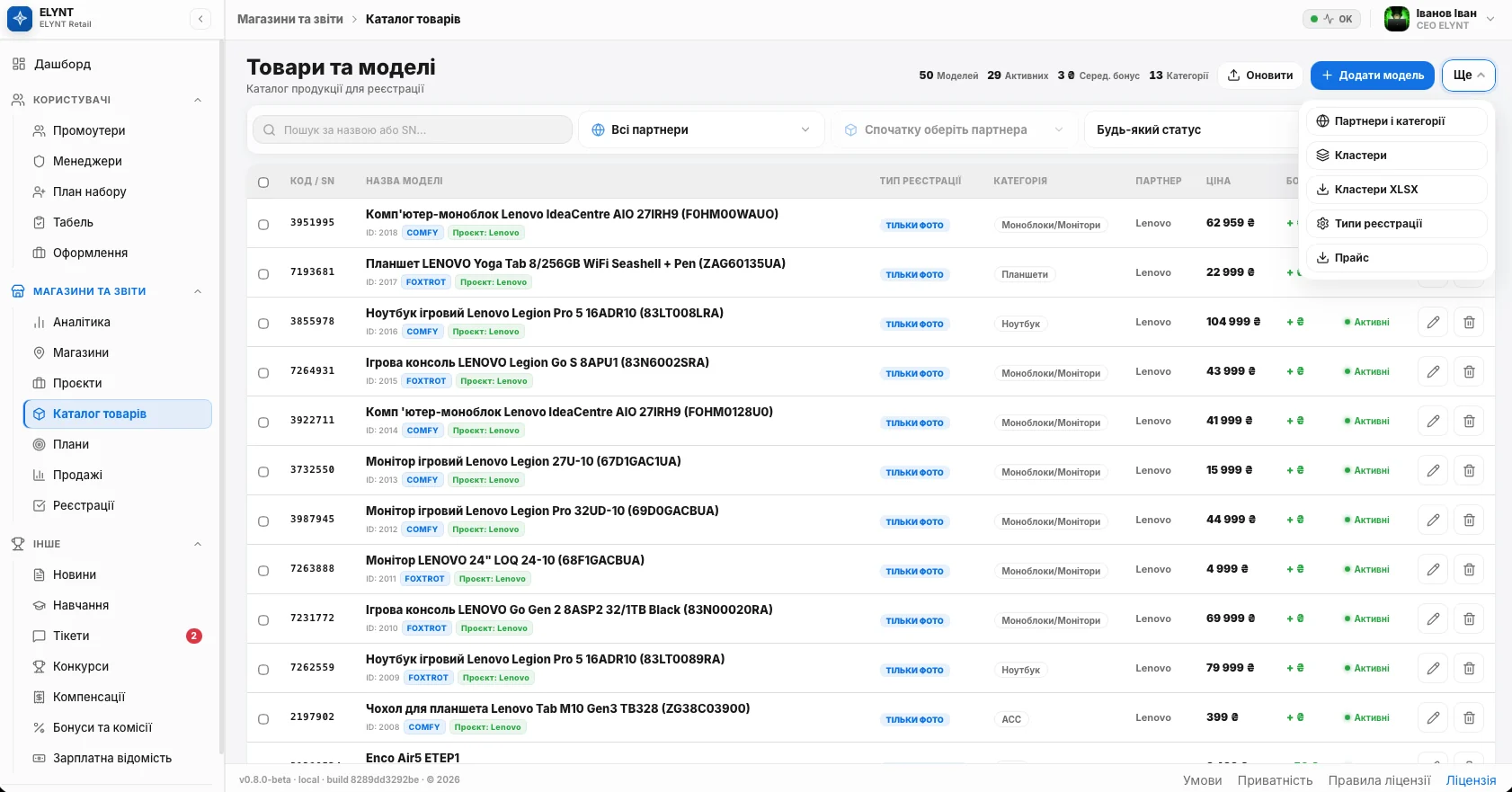This screenshot has height=792, width=1512.
Task: Open the Спочатку оберіть партнера dropdown
Action: click(x=954, y=129)
